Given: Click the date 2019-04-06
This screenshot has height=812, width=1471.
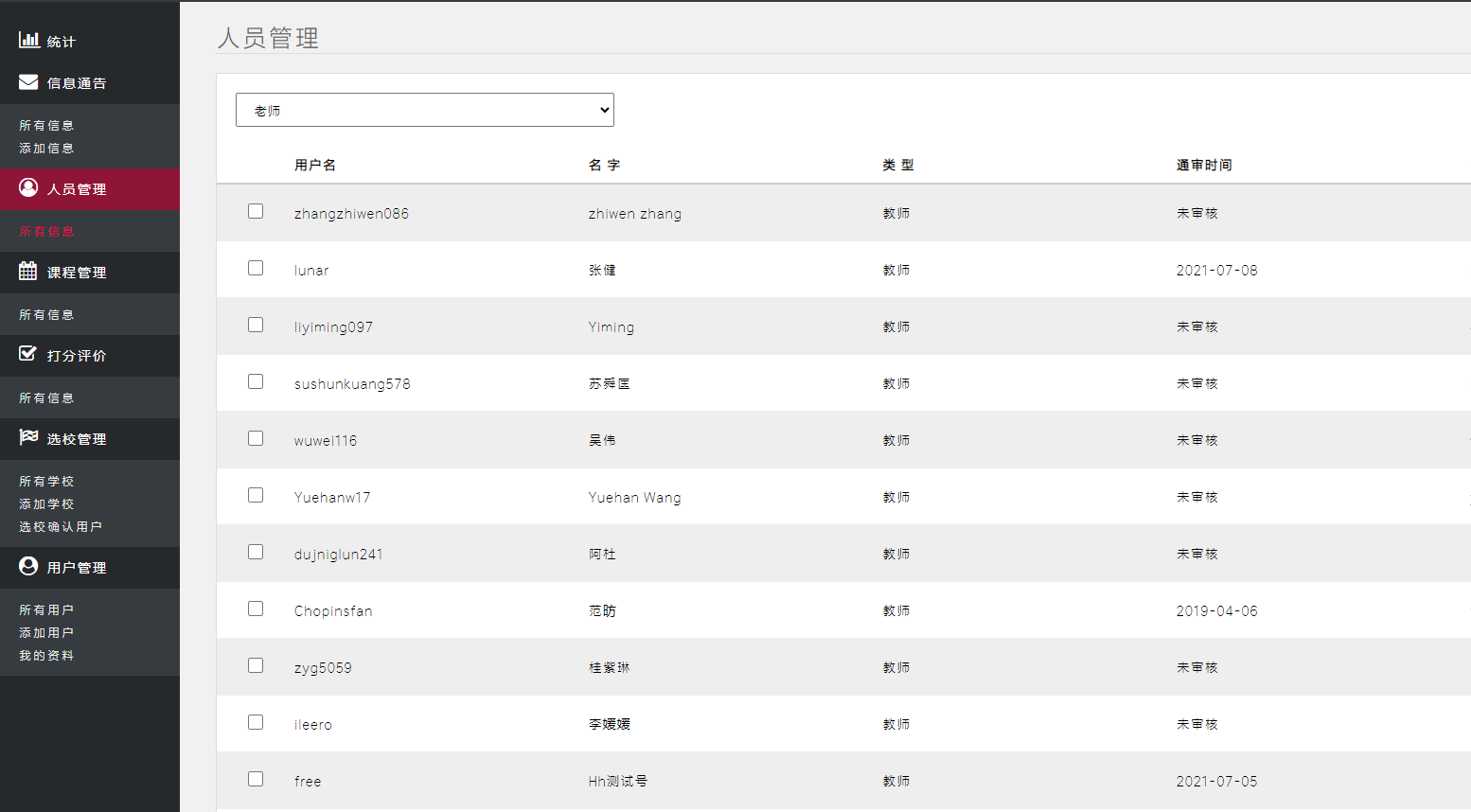Looking at the screenshot, I should tap(1217, 611).
